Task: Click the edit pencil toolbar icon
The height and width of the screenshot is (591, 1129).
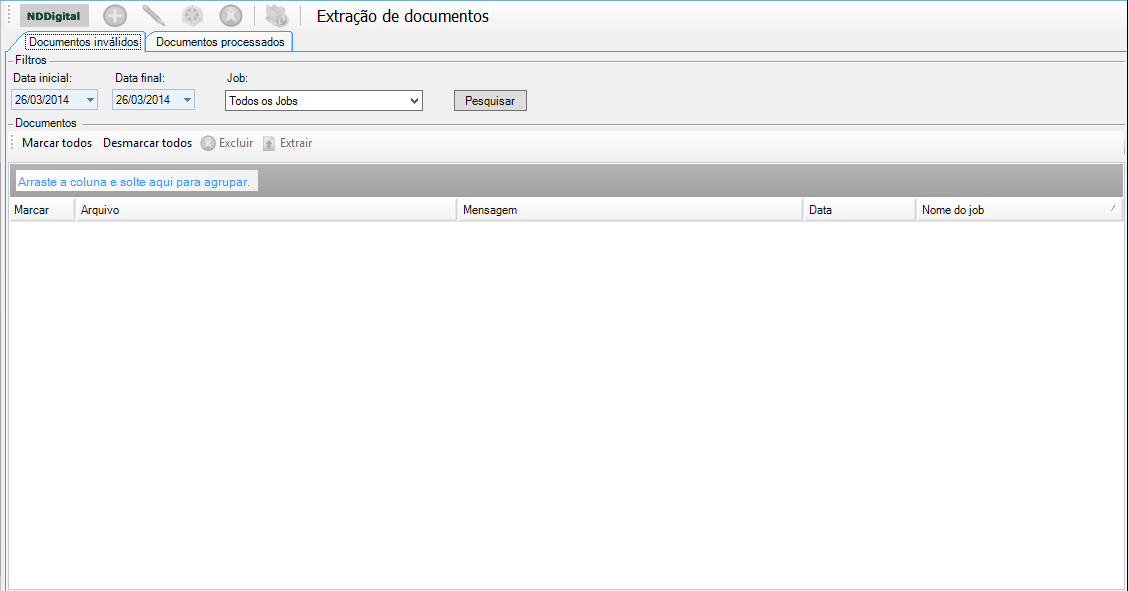Action: tap(153, 16)
